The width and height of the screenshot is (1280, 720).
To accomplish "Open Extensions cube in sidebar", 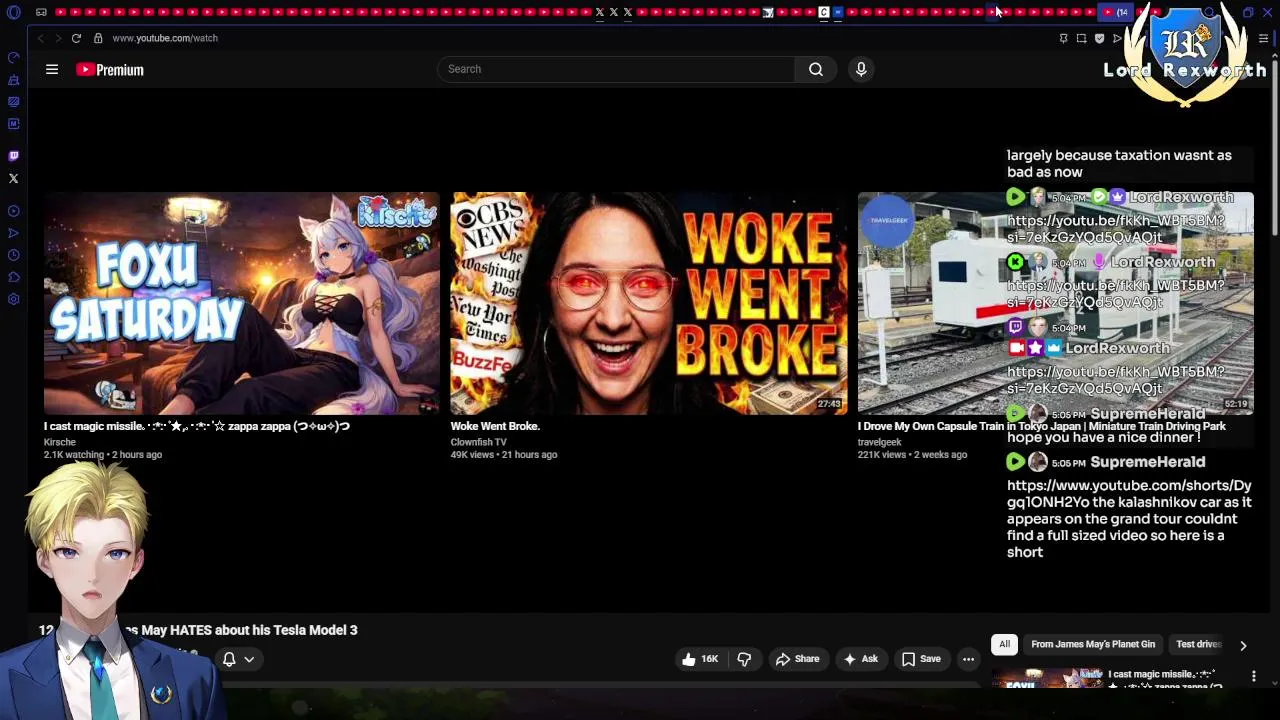I will tap(14, 277).
